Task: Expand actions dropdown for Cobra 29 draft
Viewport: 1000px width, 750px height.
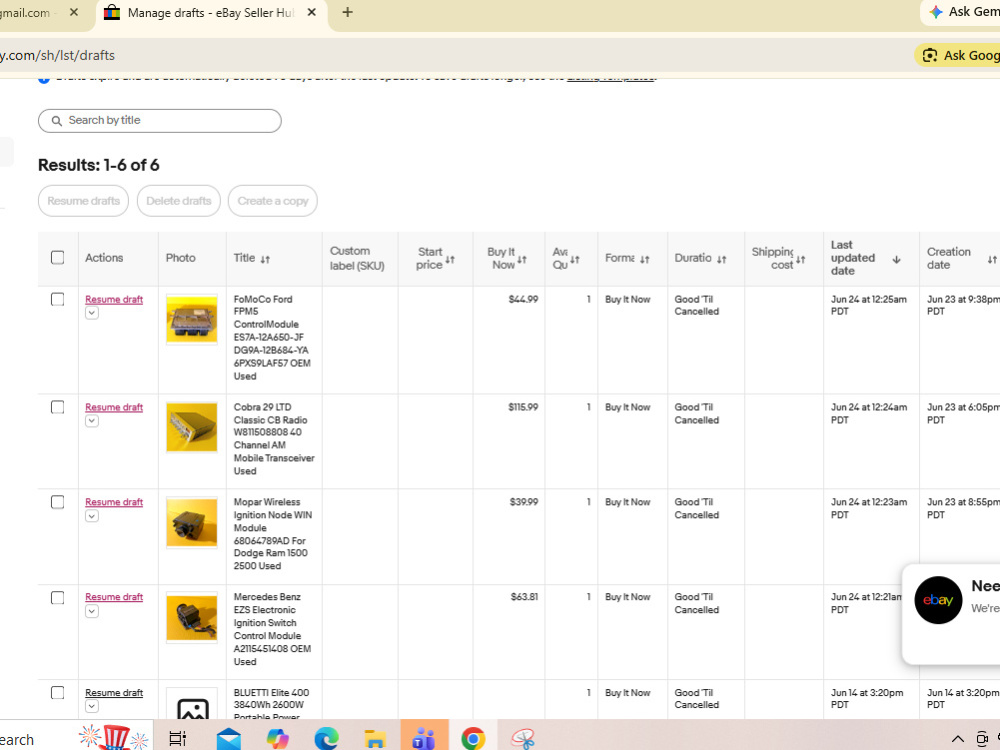Action: [x=92, y=421]
